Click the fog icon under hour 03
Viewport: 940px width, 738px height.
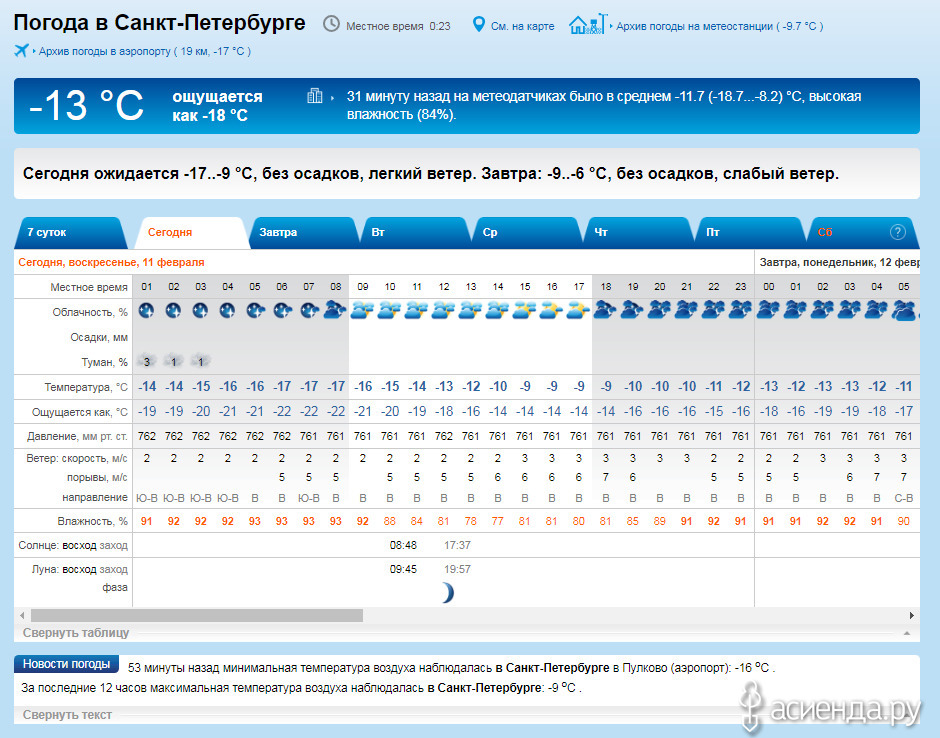coord(200,362)
